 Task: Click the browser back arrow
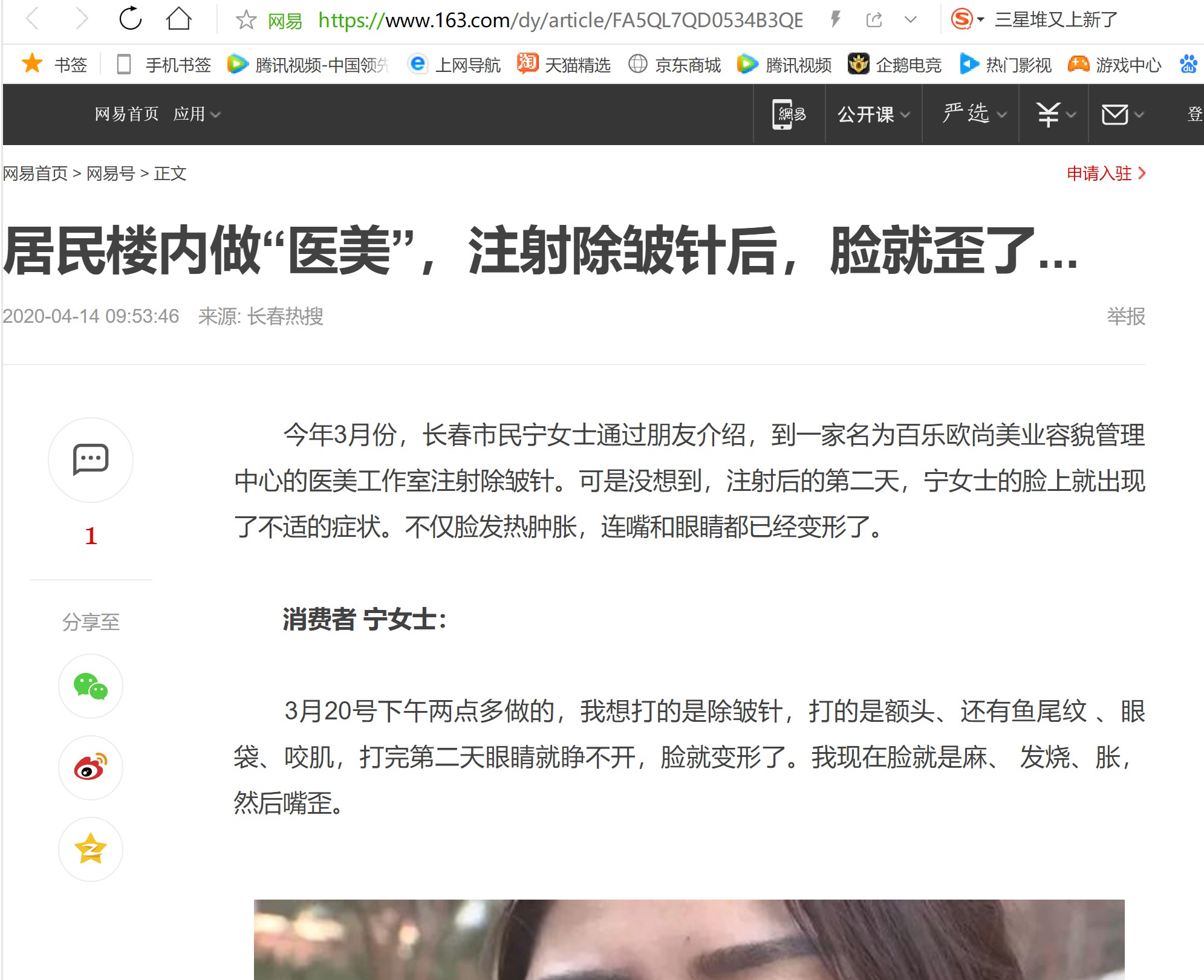[33, 19]
